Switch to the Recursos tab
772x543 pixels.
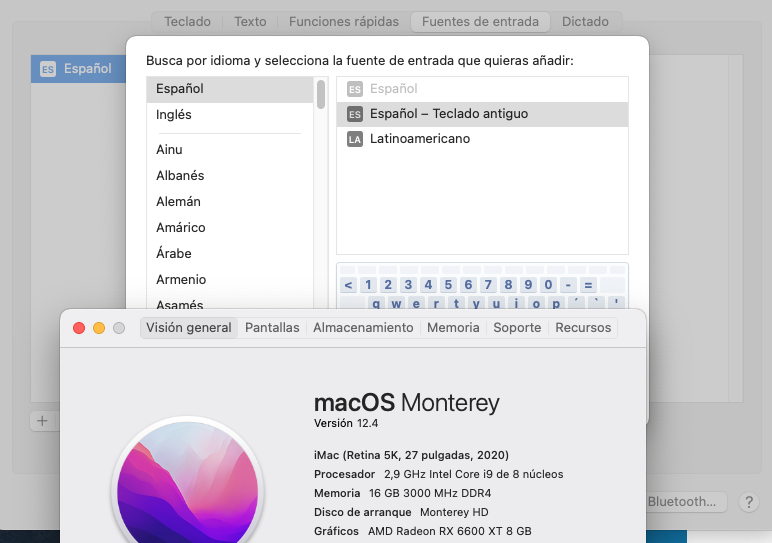pos(583,328)
